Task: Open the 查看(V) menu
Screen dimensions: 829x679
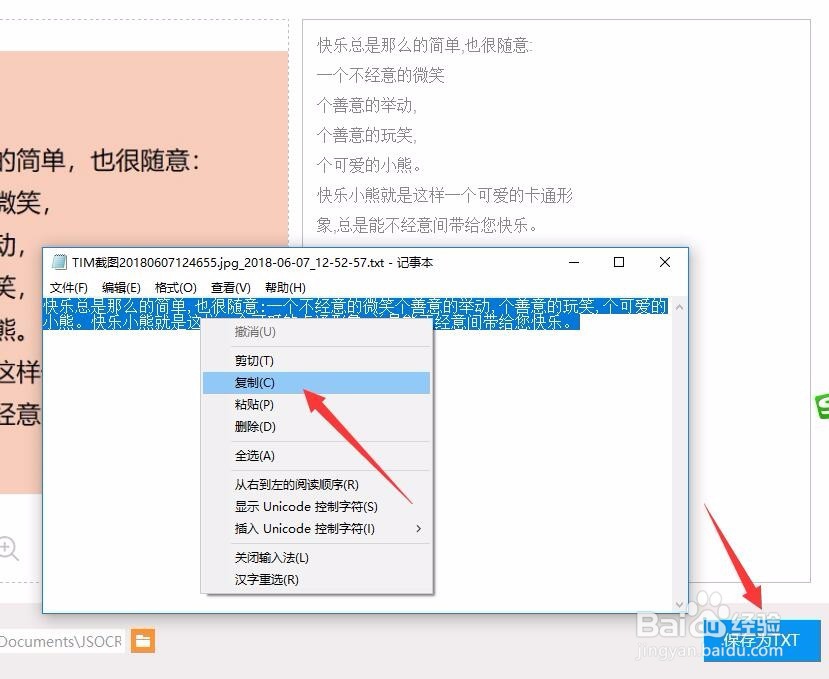Action: 228,287
